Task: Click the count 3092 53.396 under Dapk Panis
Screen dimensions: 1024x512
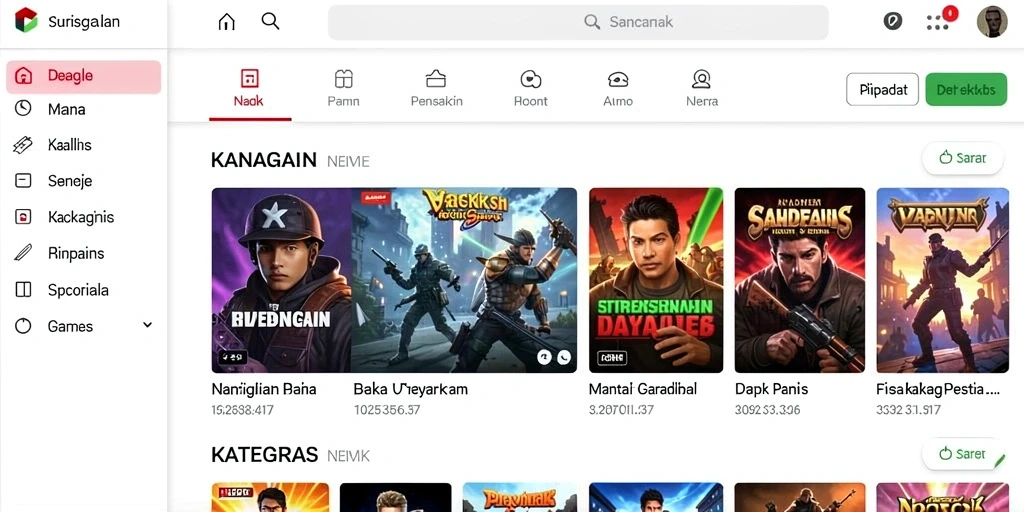Action: [767, 410]
